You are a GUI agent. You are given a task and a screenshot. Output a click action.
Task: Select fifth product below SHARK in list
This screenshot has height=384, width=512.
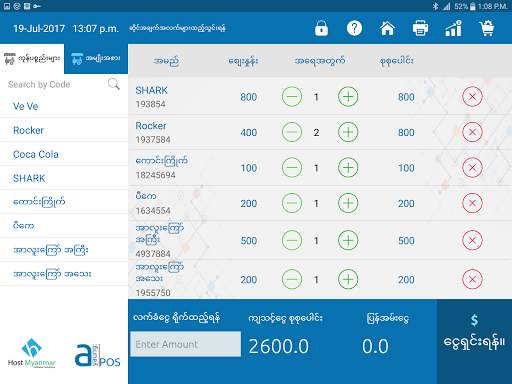tap(64, 202)
